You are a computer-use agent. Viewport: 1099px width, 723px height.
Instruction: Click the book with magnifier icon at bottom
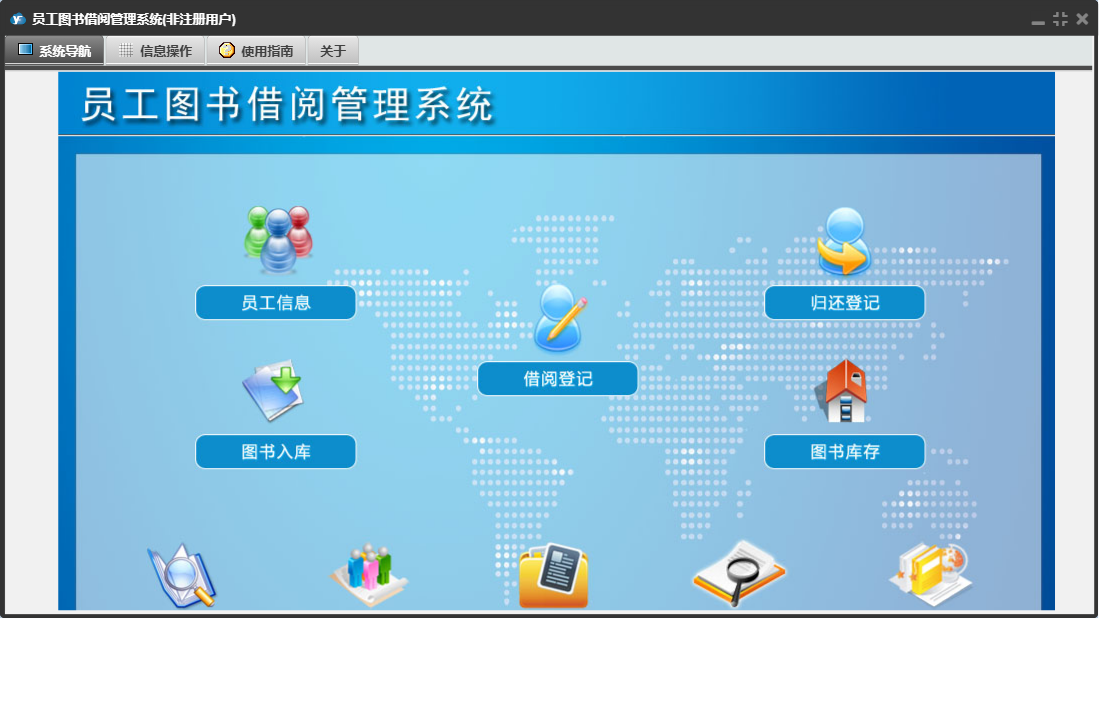point(182,576)
